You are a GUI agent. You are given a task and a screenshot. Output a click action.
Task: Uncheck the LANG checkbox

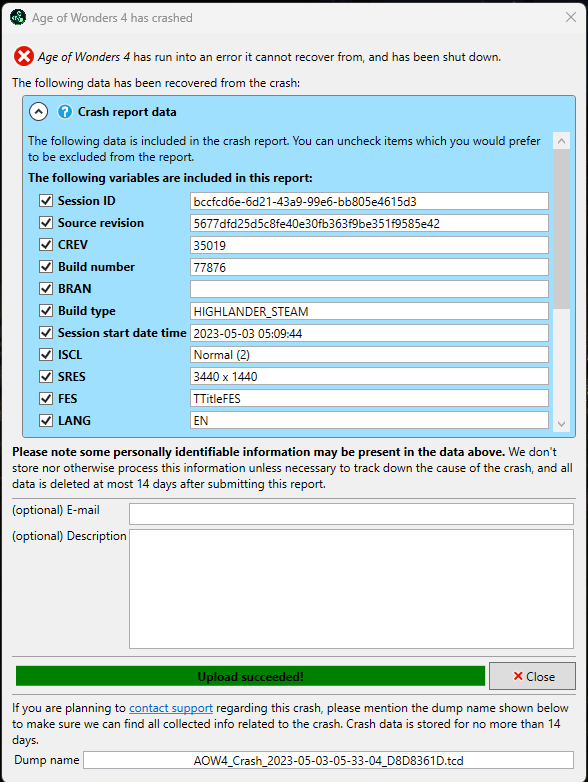(46, 420)
